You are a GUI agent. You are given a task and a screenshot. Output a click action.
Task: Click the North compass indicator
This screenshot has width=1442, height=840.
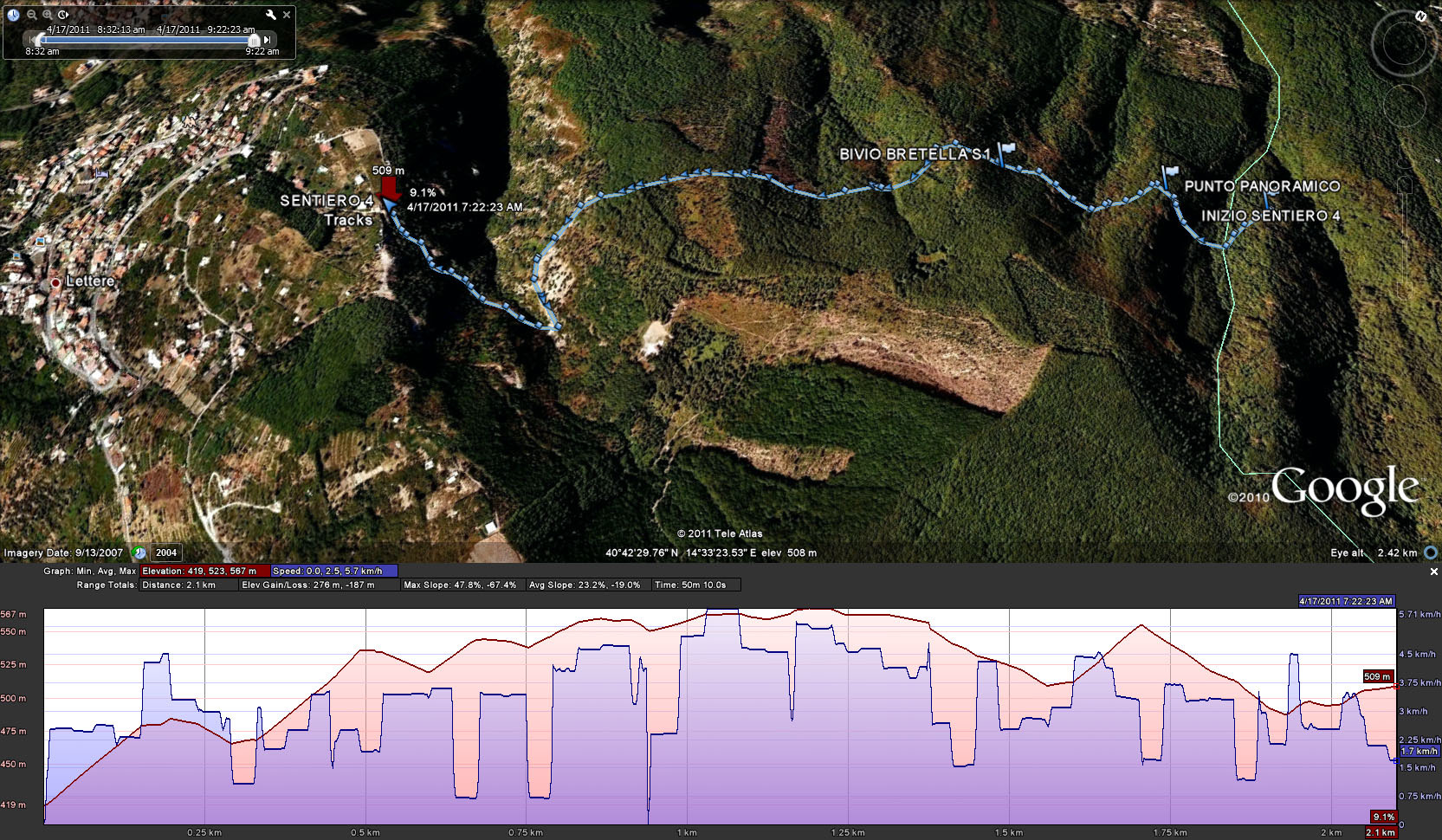[x=1420, y=16]
